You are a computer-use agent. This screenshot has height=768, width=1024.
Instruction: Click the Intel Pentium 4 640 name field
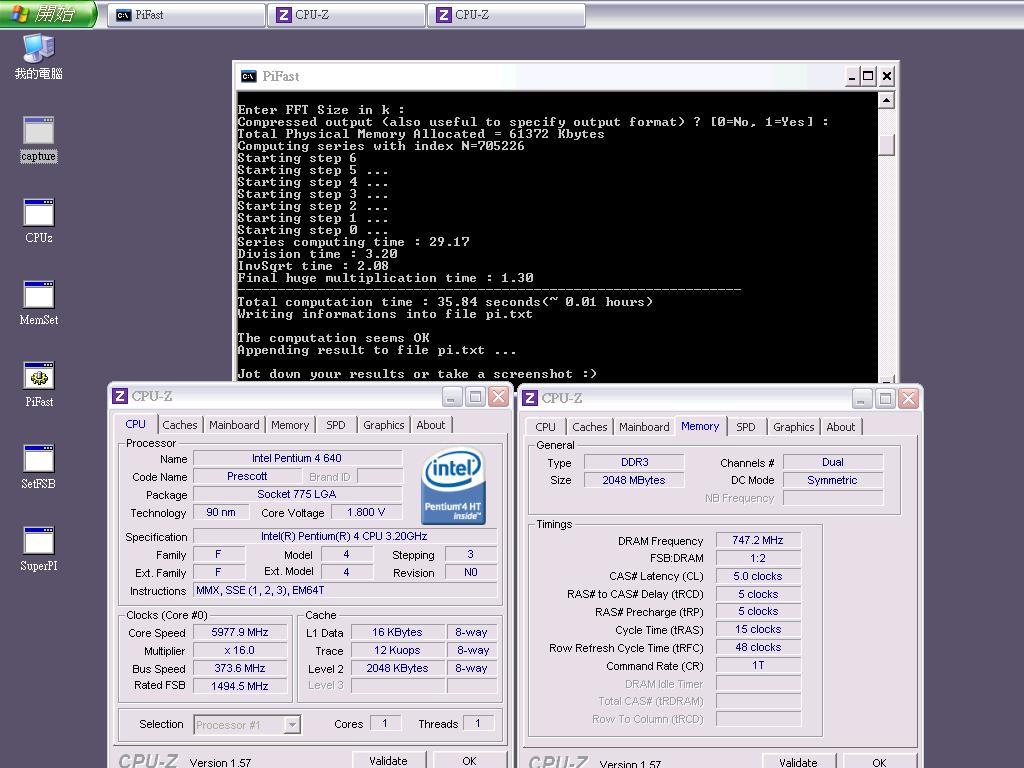297,458
